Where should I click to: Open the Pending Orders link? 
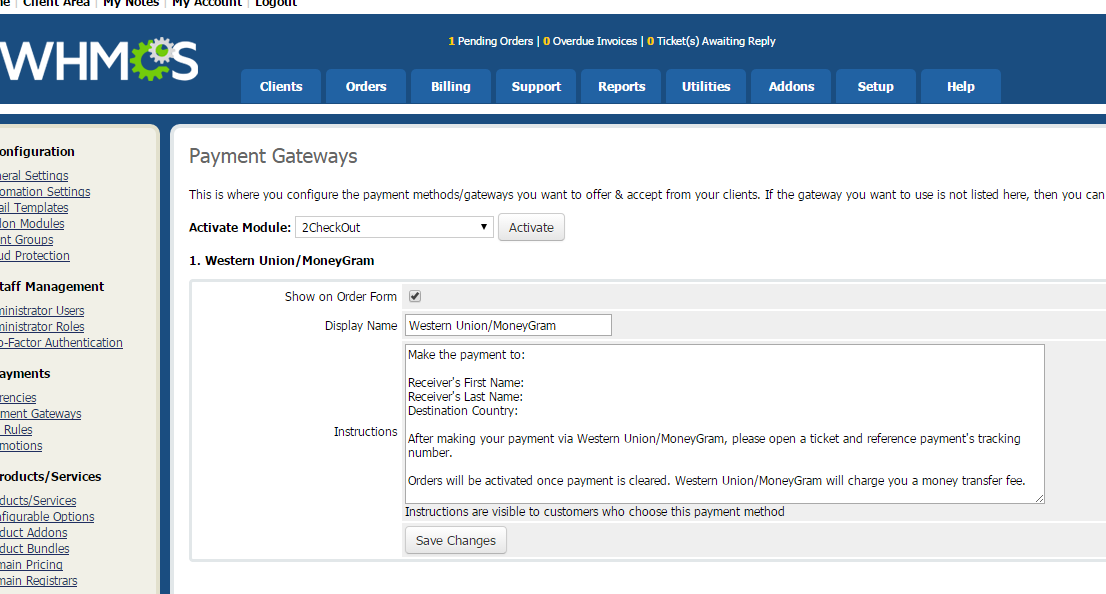pos(491,41)
